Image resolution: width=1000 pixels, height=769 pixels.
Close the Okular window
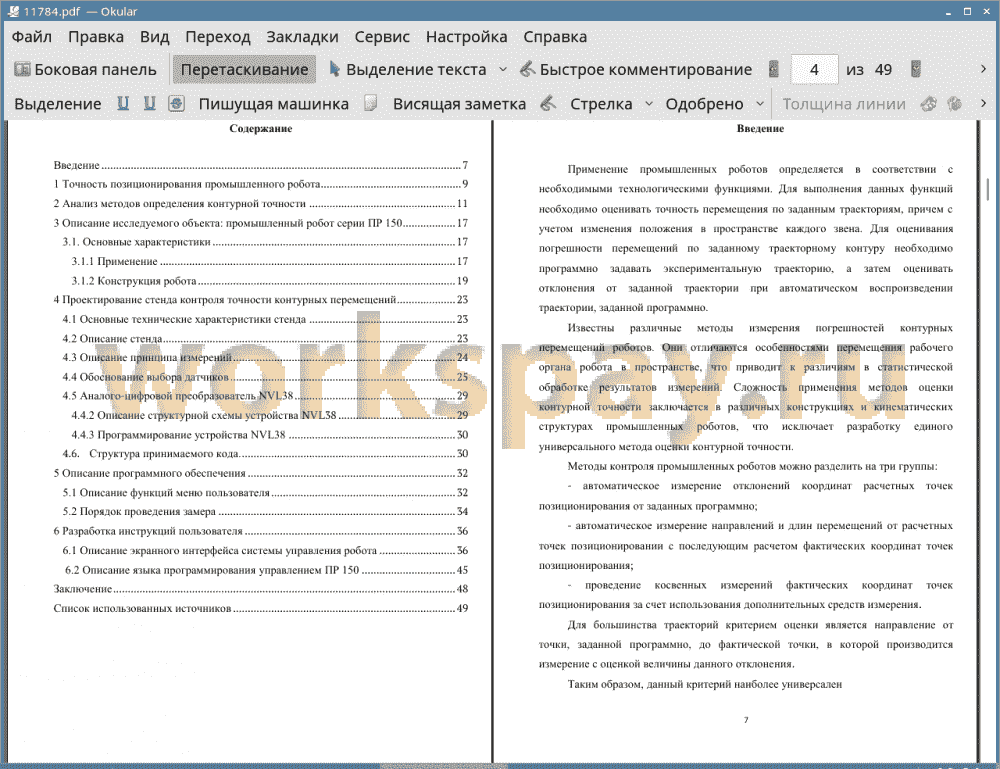point(986,11)
